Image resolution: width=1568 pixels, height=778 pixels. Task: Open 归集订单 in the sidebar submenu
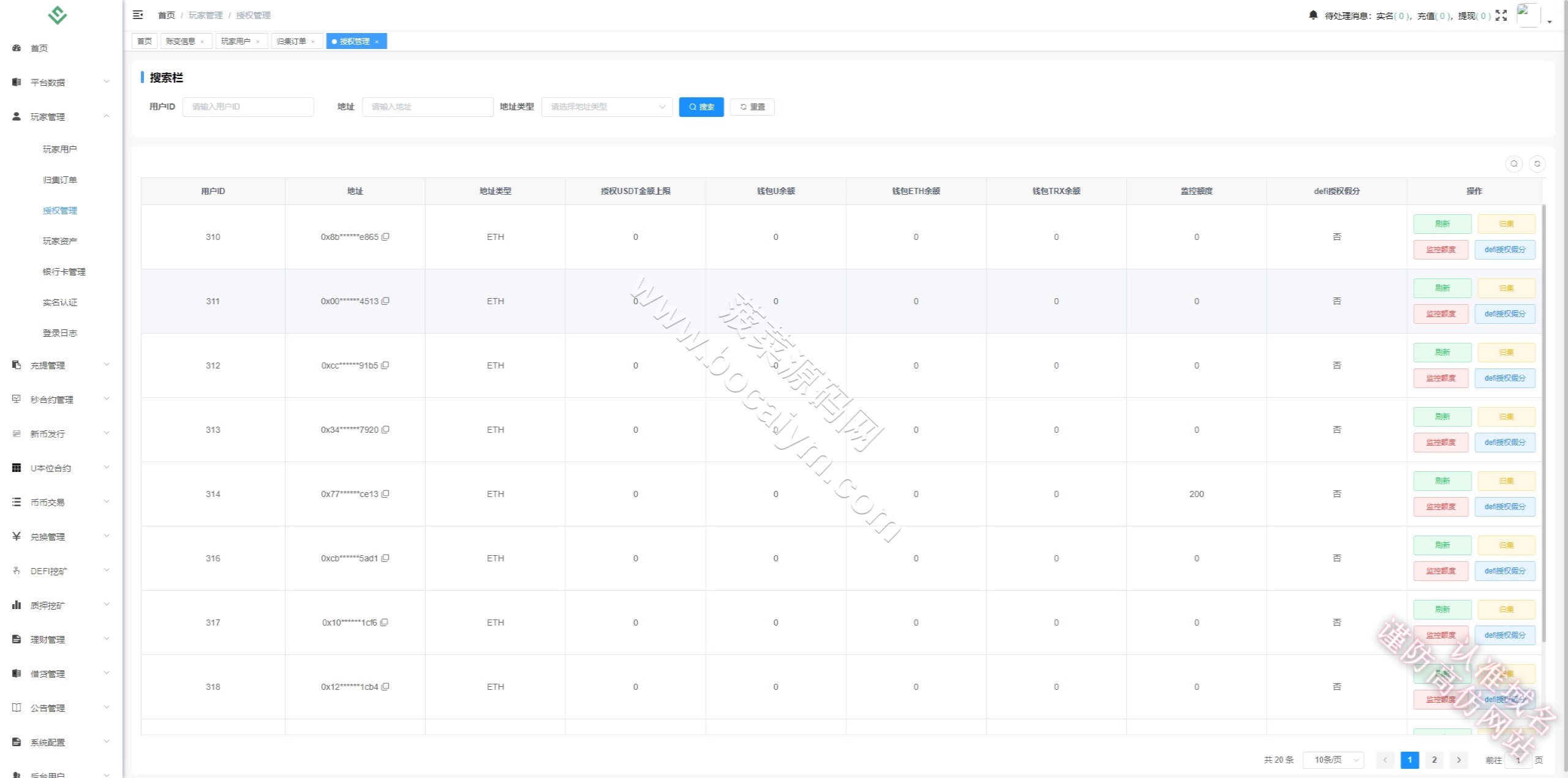pyautogui.click(x=60, y=179)
